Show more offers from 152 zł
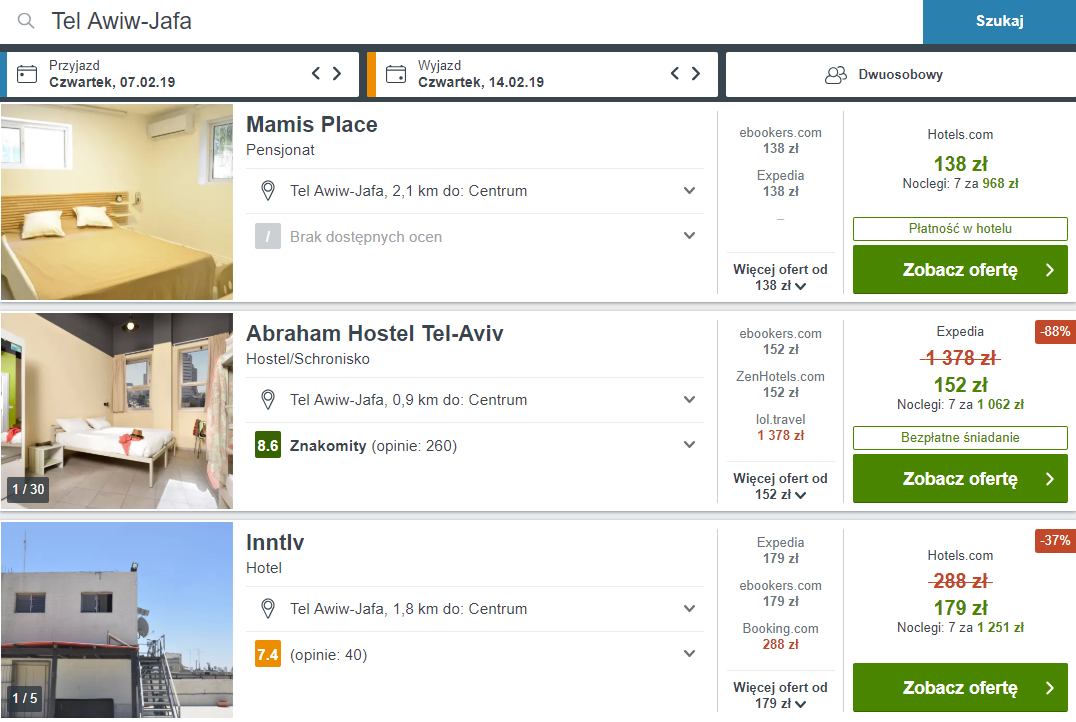Image resolution: width=1076 pixels, height=722 pixels. 780,487
